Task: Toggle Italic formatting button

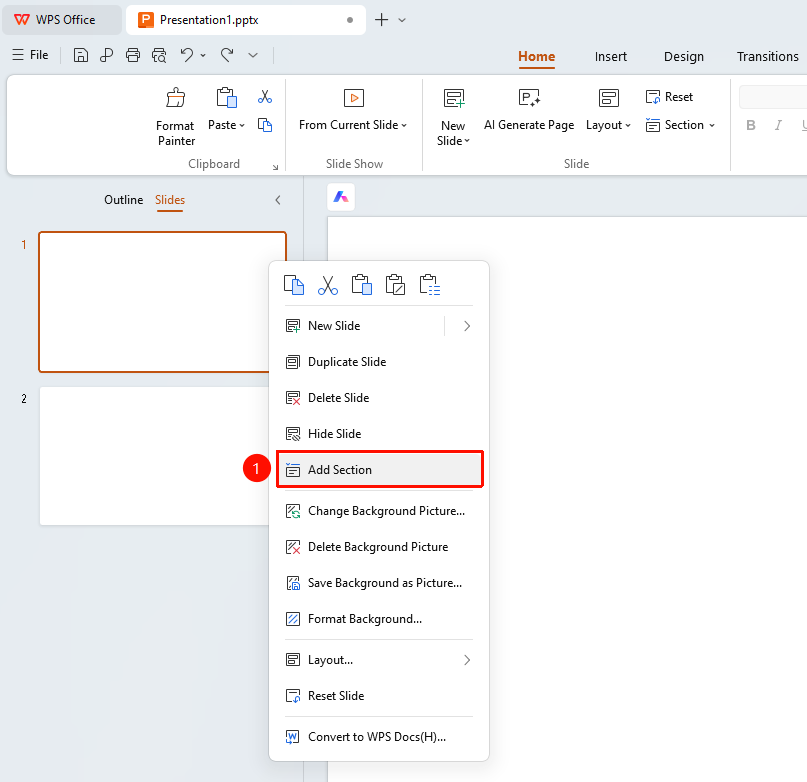Action: [779, 125]
